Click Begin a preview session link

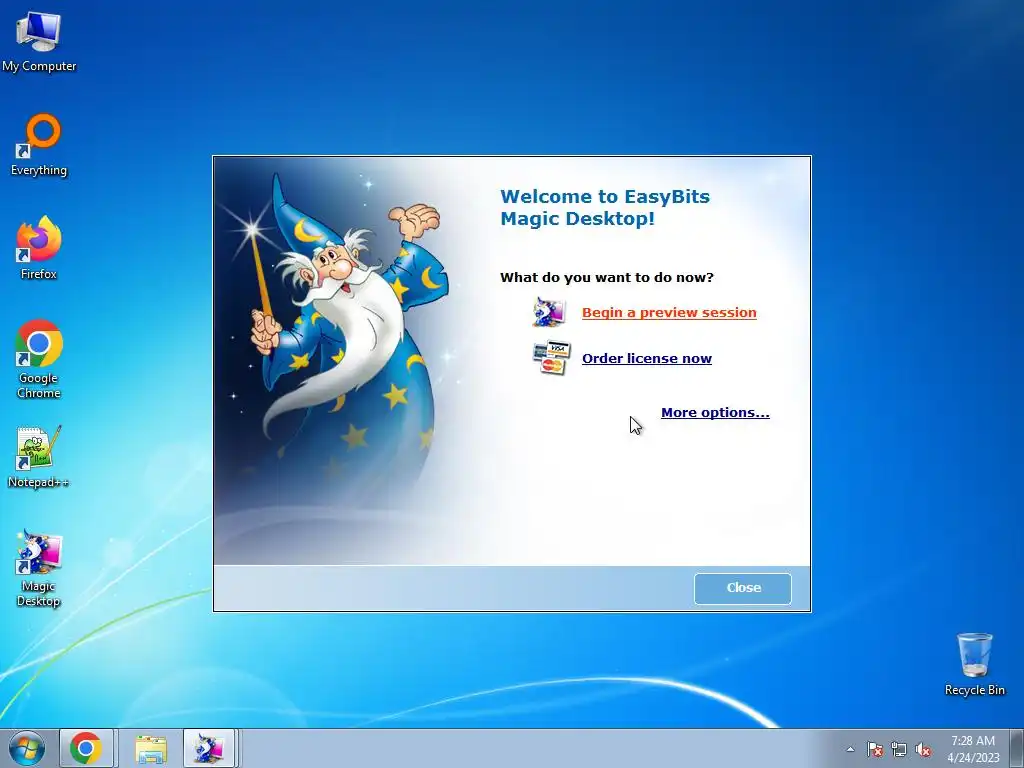pos(669,312)
